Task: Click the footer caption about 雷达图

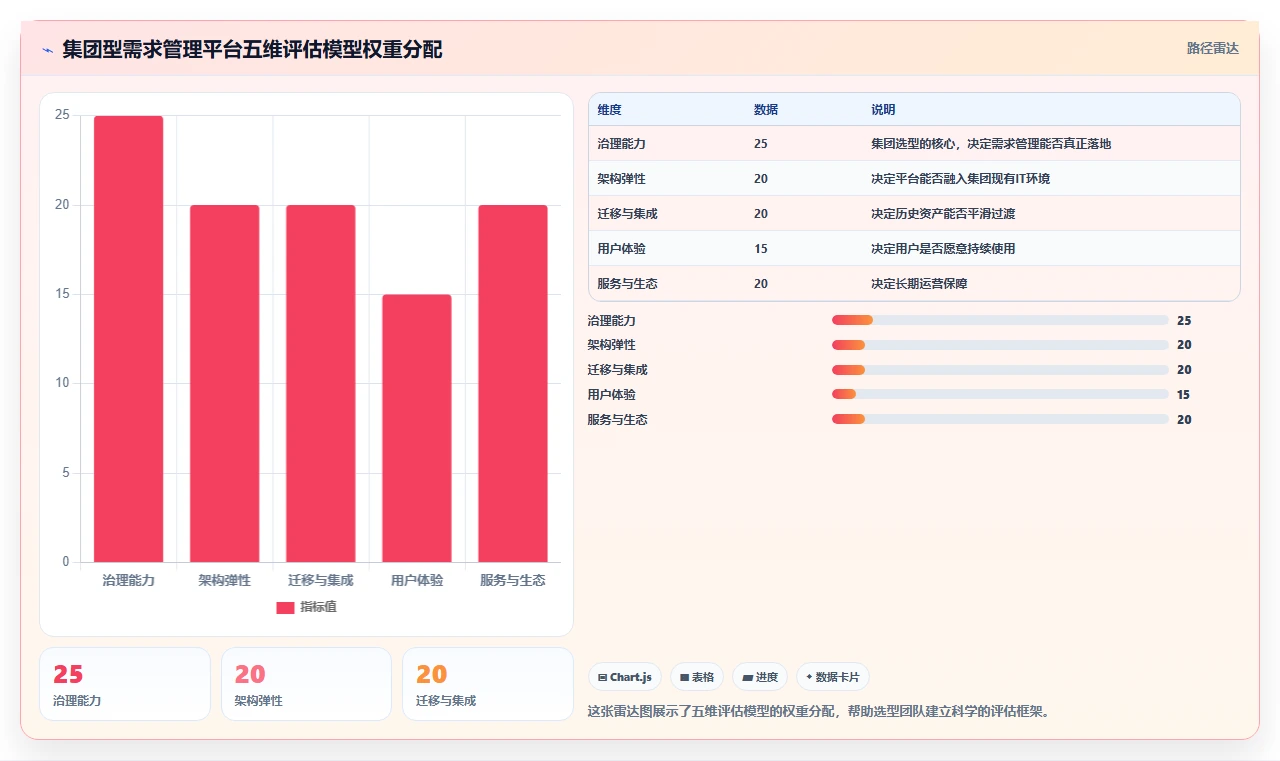Action: [820, 712]
